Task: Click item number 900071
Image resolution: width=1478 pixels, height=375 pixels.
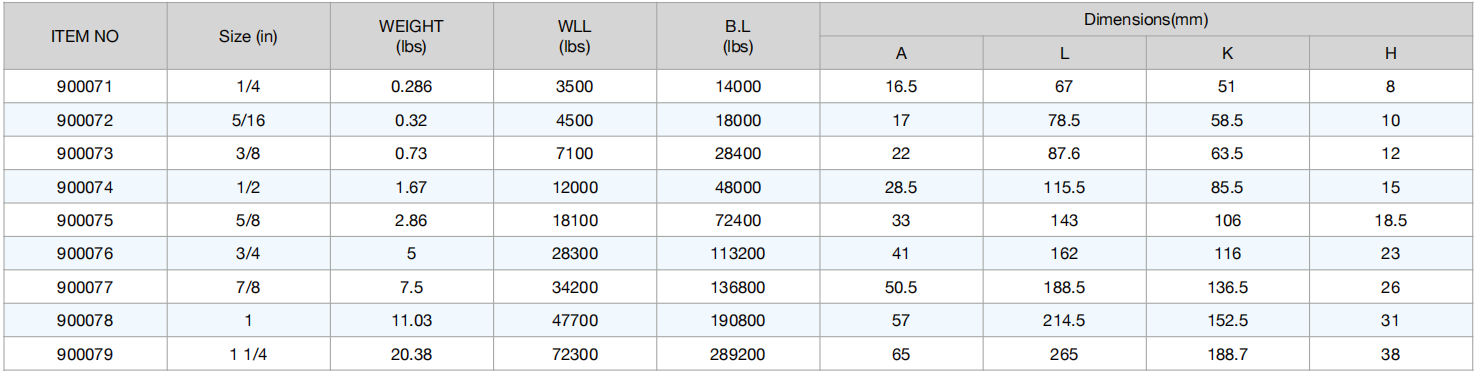Action: [x=85, y=87]
